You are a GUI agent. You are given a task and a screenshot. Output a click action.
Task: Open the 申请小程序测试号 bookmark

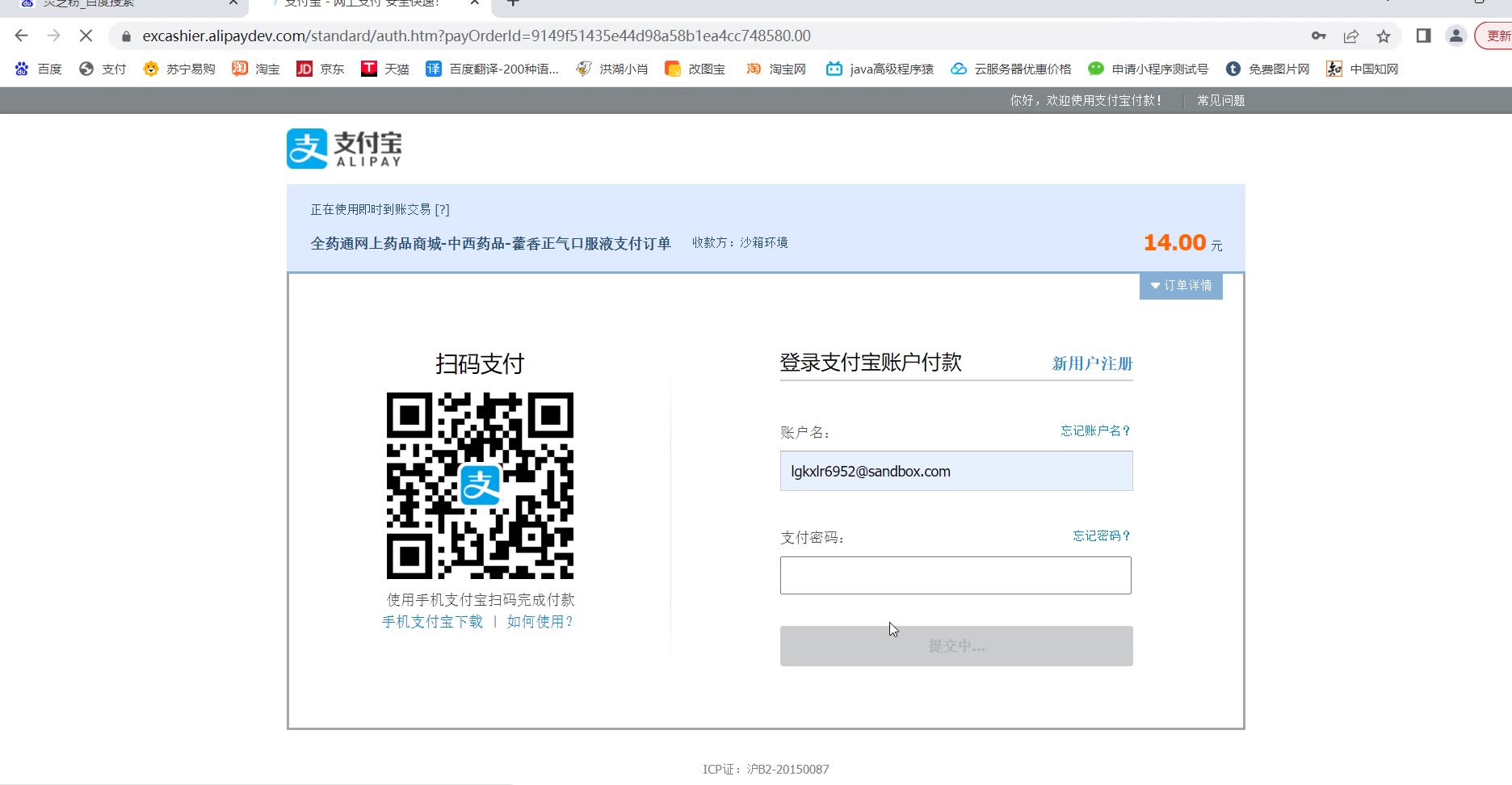(x=1149, y=69)
